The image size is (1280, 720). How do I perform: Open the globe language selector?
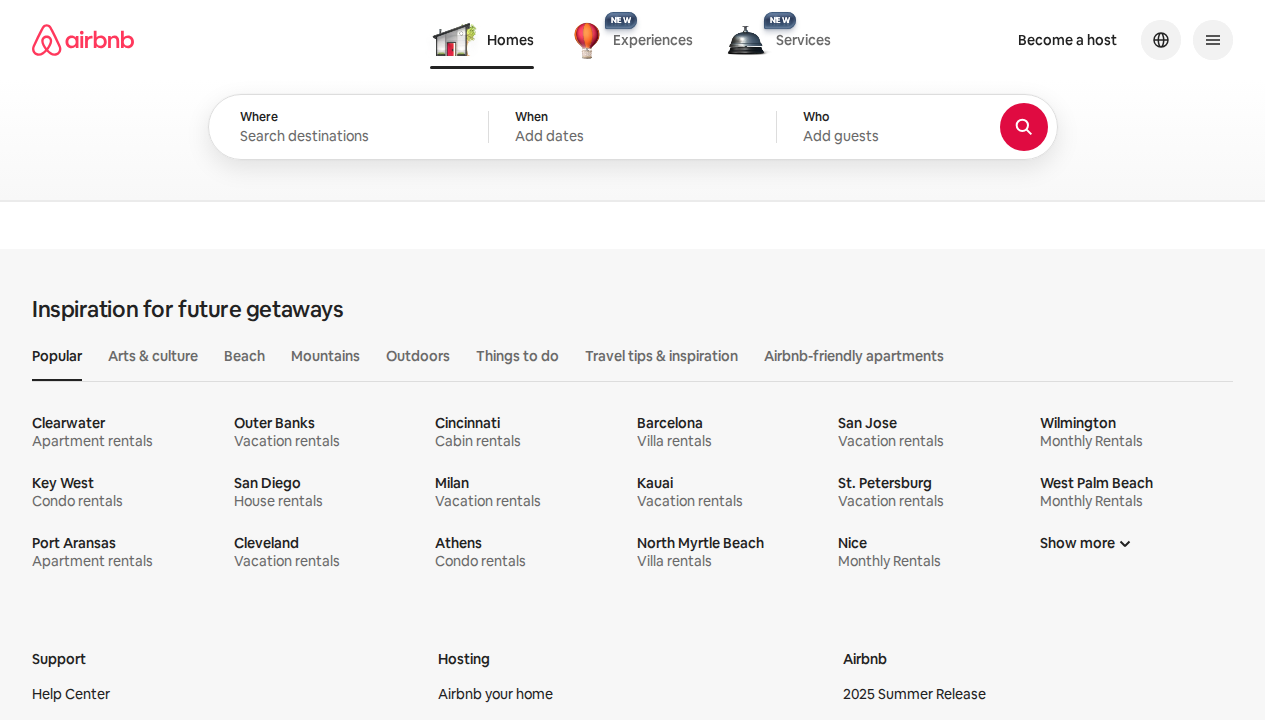[1160, 40]
